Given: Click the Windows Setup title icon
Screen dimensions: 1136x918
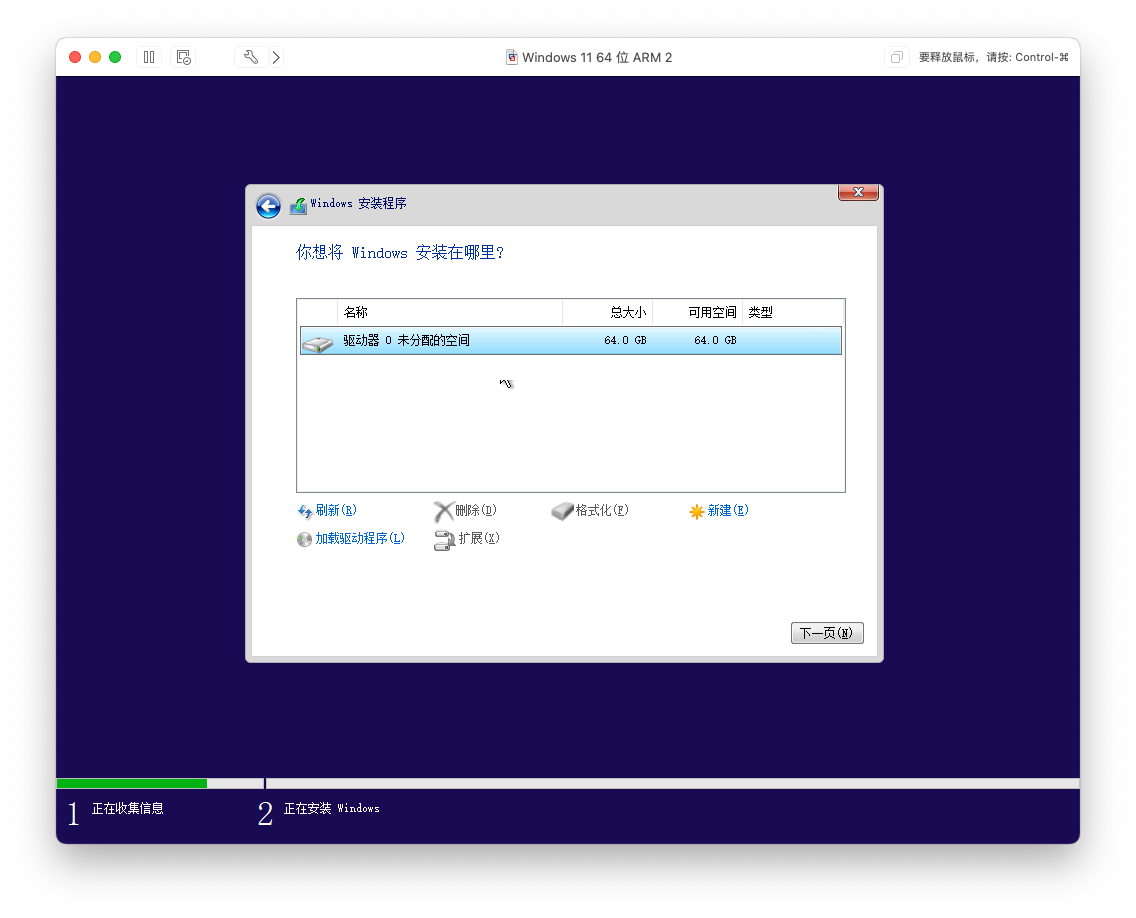Looking at the screenshot, I should 298,206.
